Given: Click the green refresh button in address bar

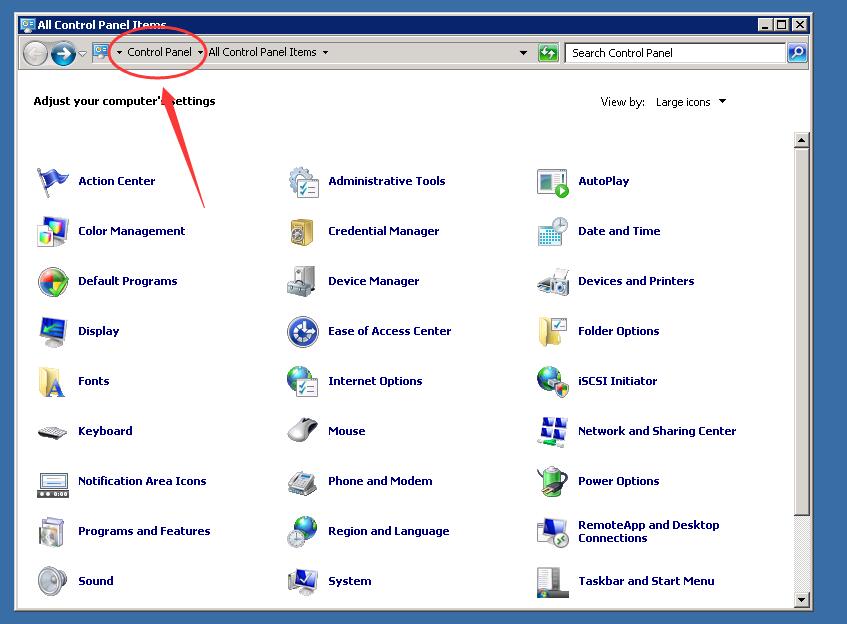Looking at the screenshot, I should click(548, 53).
